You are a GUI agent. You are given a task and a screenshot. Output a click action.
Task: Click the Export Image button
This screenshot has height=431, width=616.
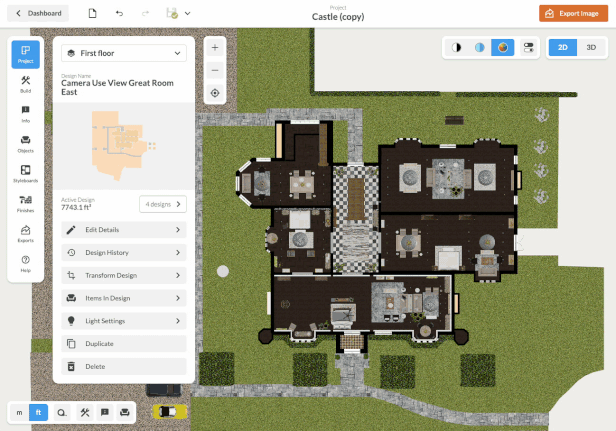point(574,13)
